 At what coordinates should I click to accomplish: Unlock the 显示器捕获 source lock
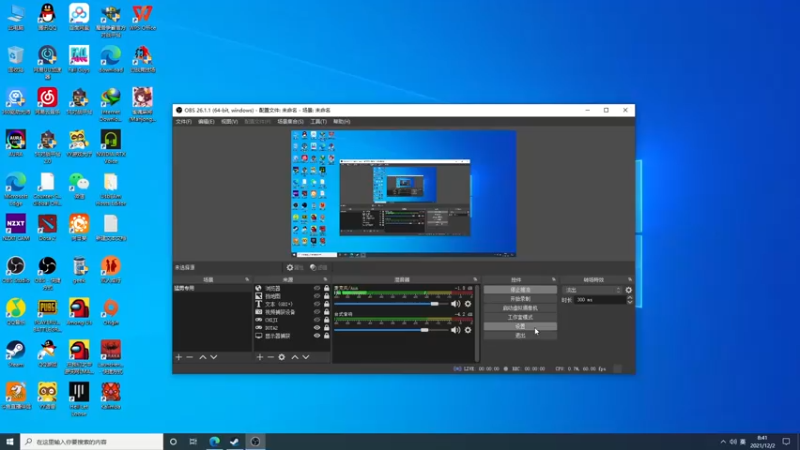(327, 336)
